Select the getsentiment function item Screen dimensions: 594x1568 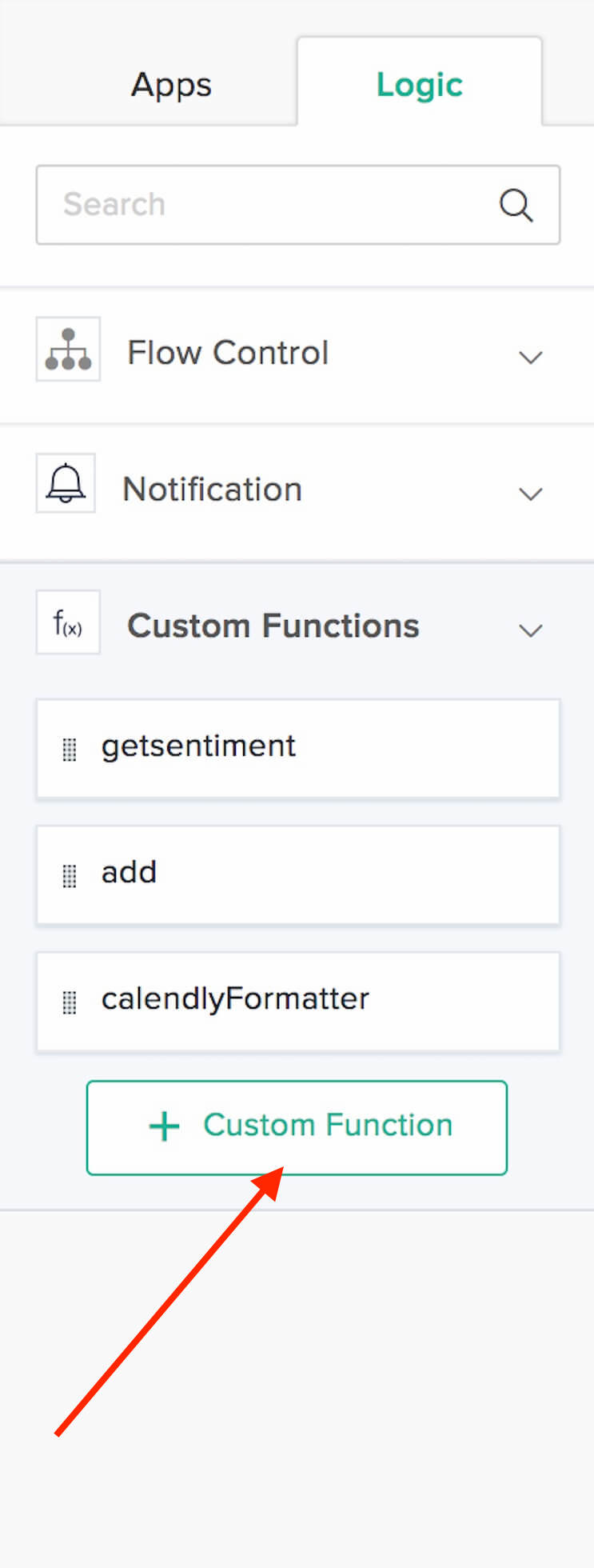pyautogui.click(x=298, y=749)
